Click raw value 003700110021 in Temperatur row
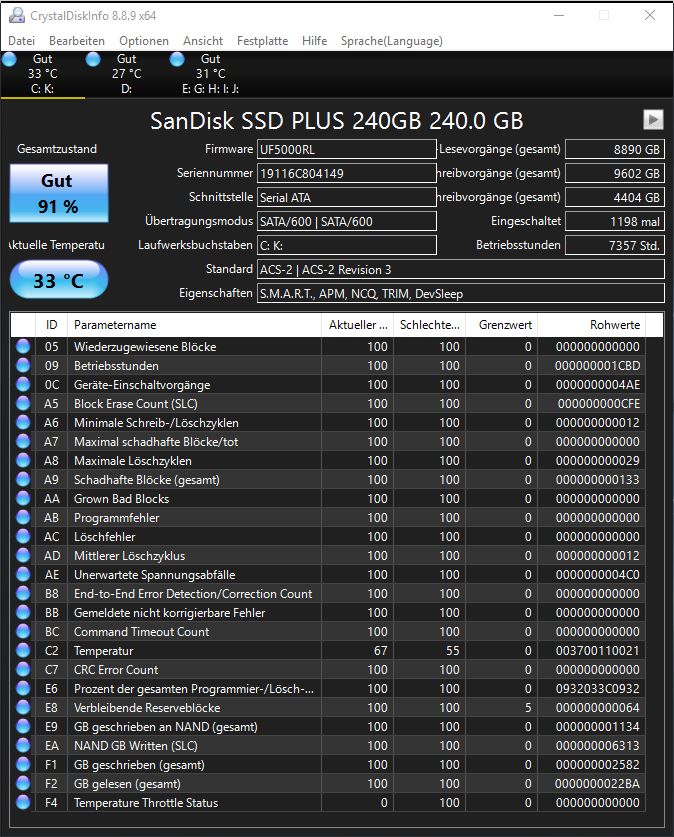Image resolution: width=674 pixels, height=837 pixels. [597, 651]
